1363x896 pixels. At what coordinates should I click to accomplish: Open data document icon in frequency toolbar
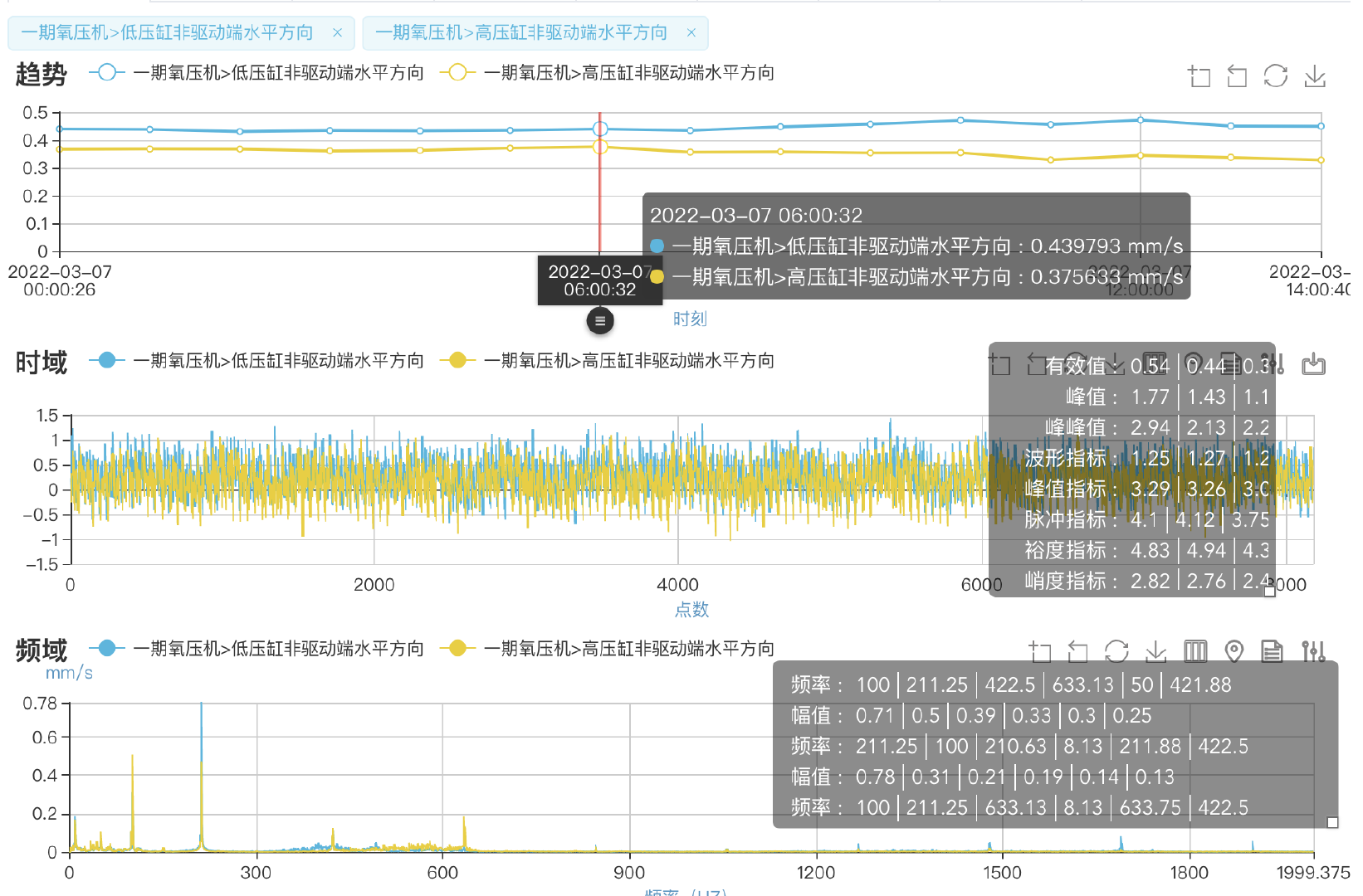[x=1272, y=651]
